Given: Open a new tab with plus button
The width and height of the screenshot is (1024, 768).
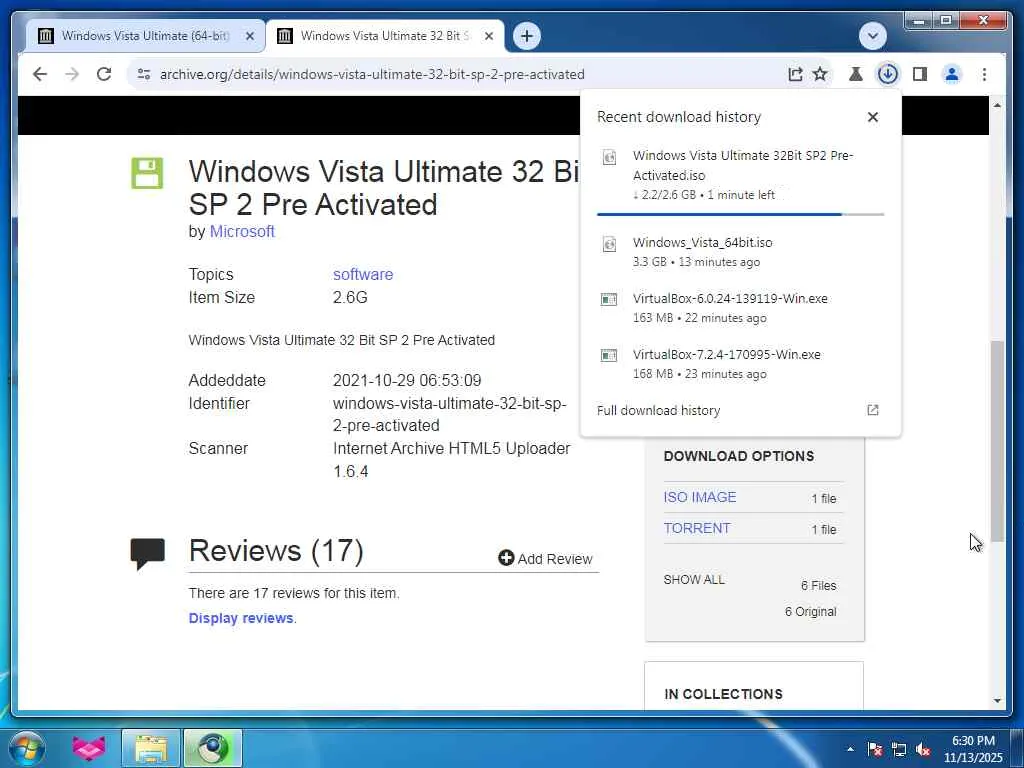Looking at the screenshot, I should point(527,35).
